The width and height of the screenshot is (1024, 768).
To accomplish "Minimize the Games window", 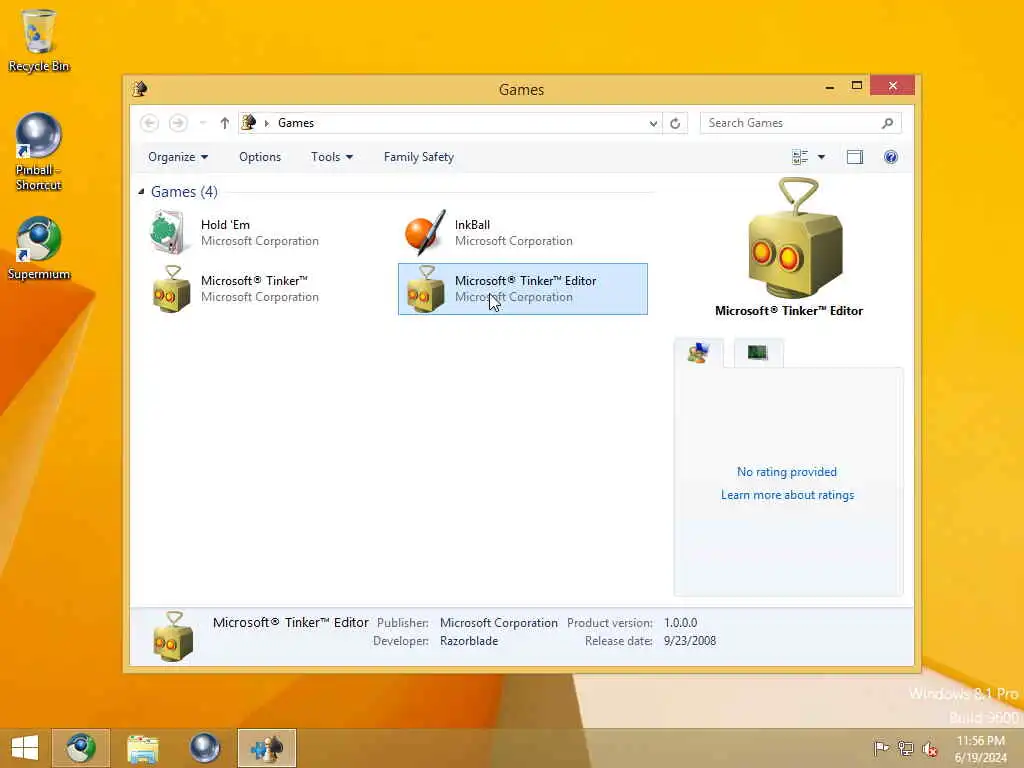I will [829, 86].
